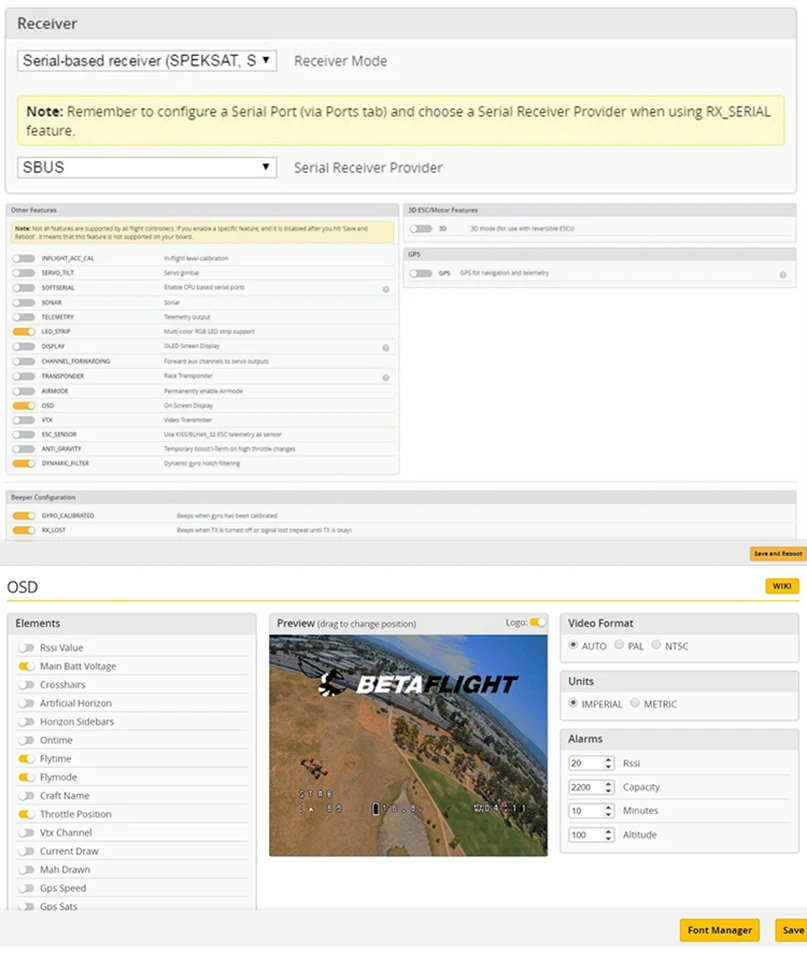Screen dimensions: 807x955
Task: Turn on the Ontime element
Action: point(26,741)
